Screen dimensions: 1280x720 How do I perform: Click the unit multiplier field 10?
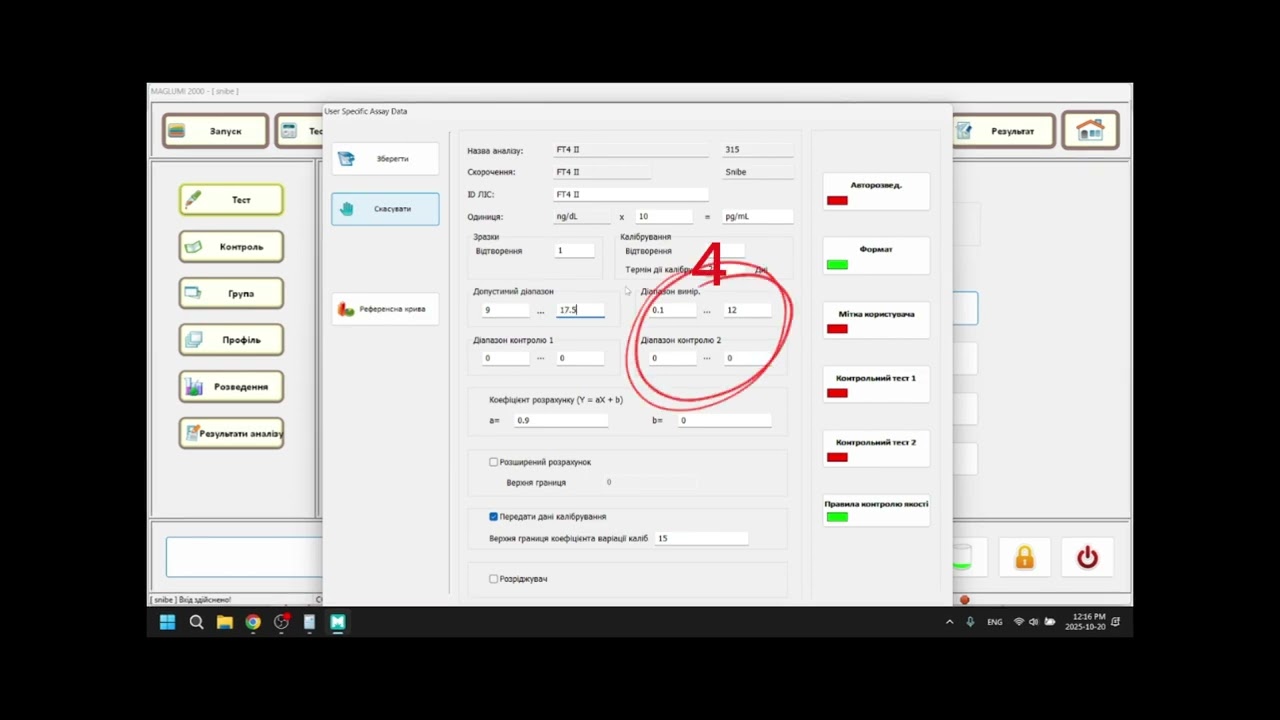click(664, 216)
